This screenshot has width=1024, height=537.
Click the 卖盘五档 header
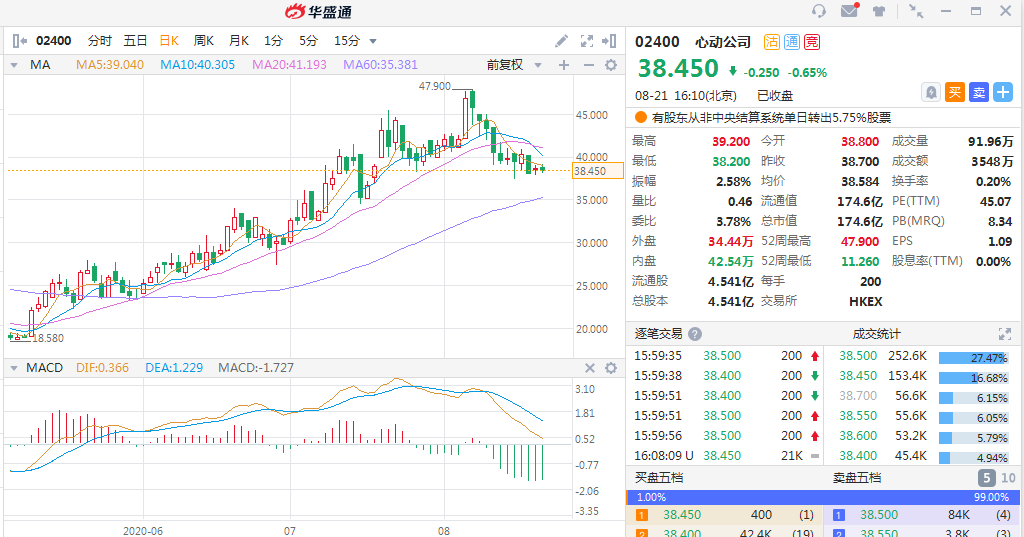[857, 478]
